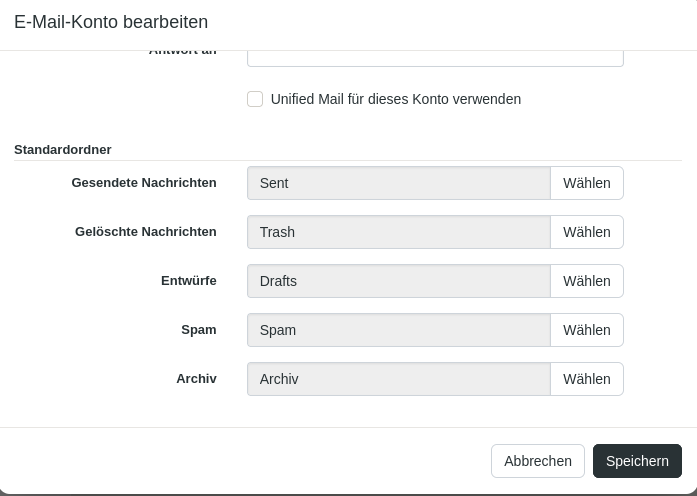Click Wählen for Gelöschte Nachrichten folder
Screen dimensions: 697x496
(x=586, y=232)
